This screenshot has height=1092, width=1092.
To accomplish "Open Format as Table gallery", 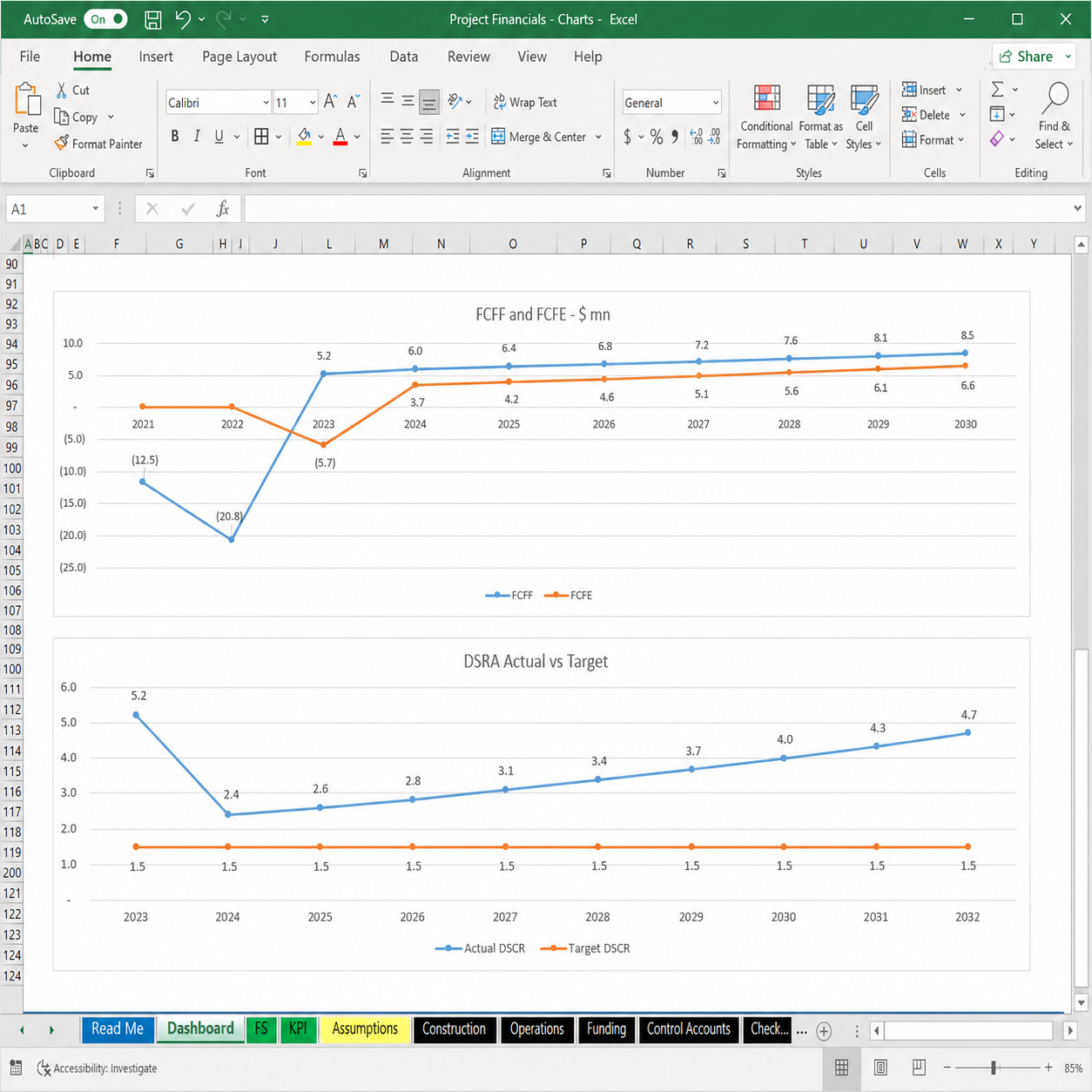I will pos(820,118).
